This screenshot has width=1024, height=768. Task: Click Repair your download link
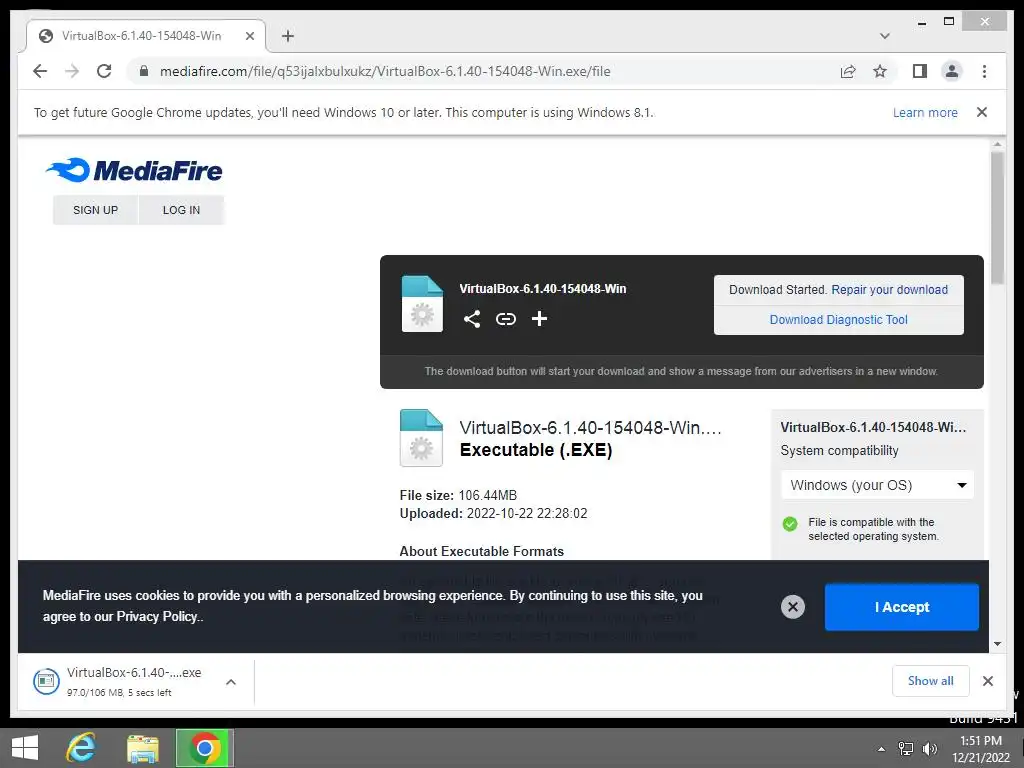889,289
